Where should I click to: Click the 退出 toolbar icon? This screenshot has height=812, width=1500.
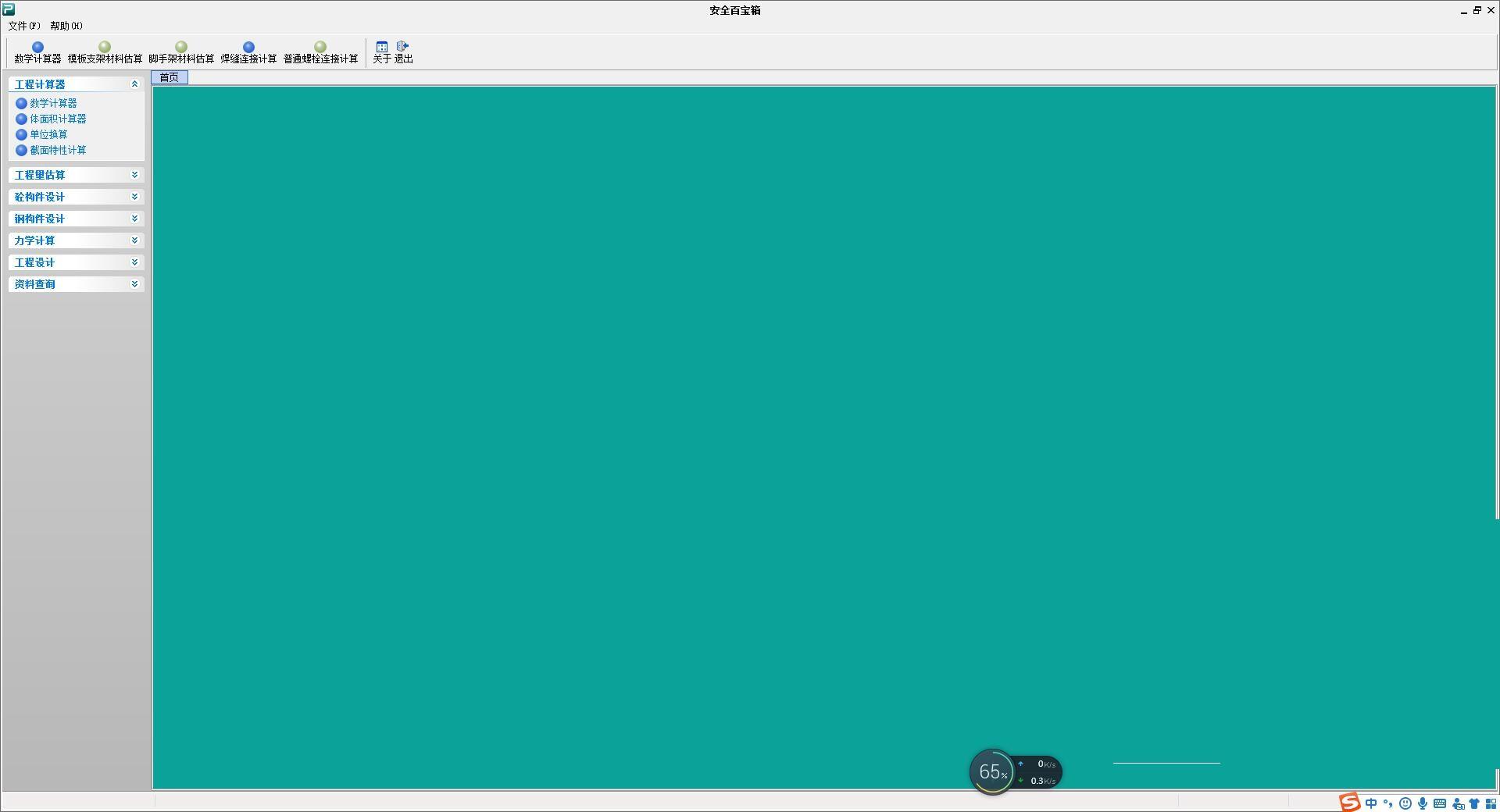point(403,52)
